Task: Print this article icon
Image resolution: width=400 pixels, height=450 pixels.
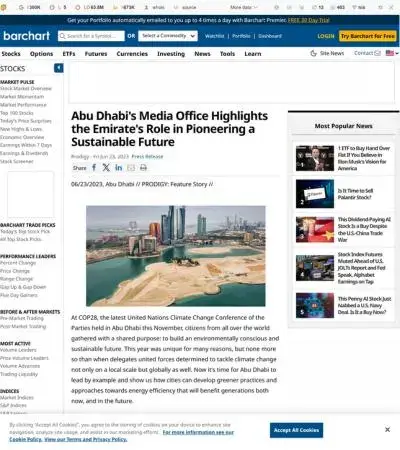Action: click(143, 168)
